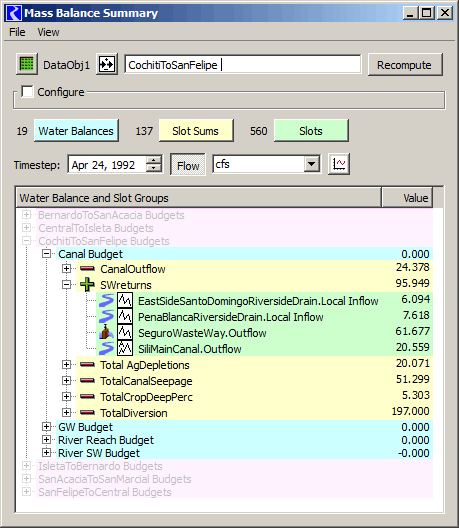This screenshot has height=528, width=459.
Task: Toggle the Flow button
Action: tap(188, 165)
